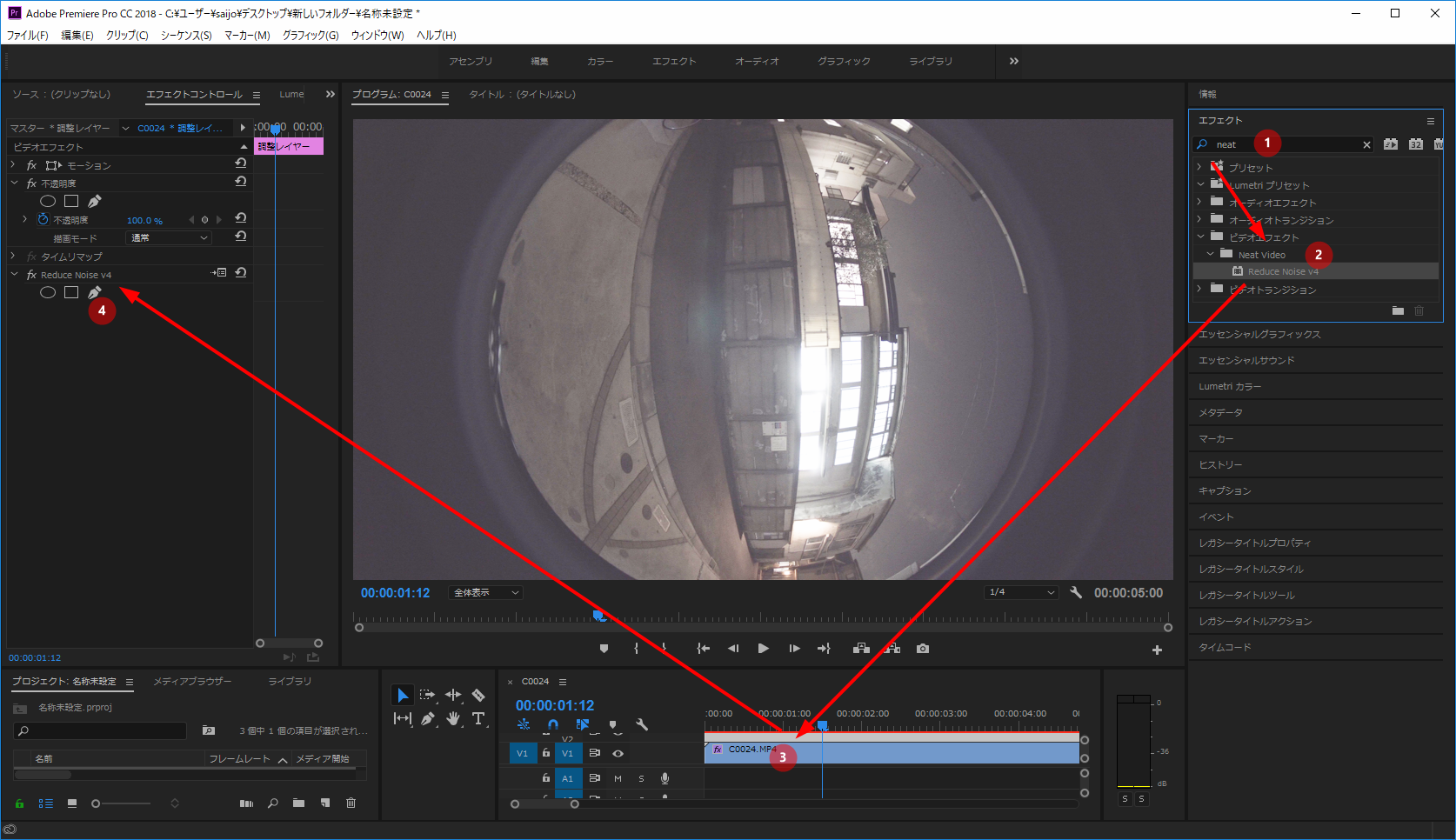Open Reduce Noise v4 setup options icon

218,273
